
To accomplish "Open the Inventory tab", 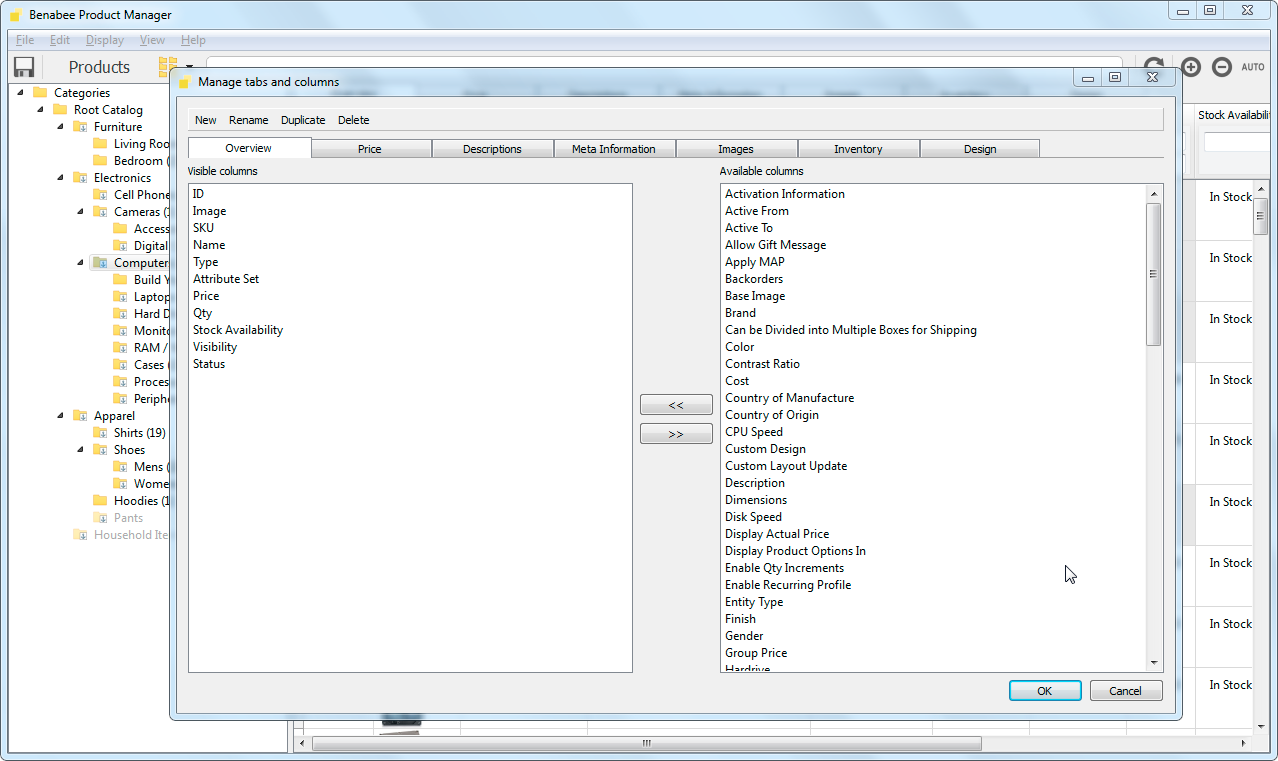I will tap(858, 149).
